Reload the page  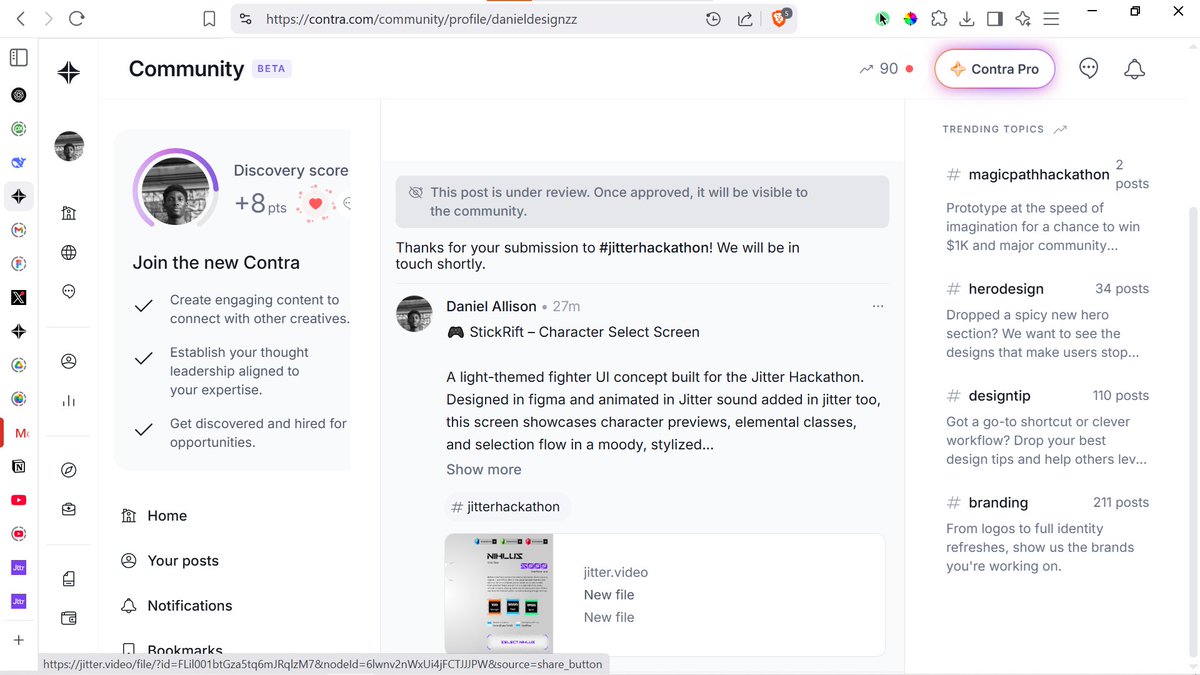pos(77,18)
